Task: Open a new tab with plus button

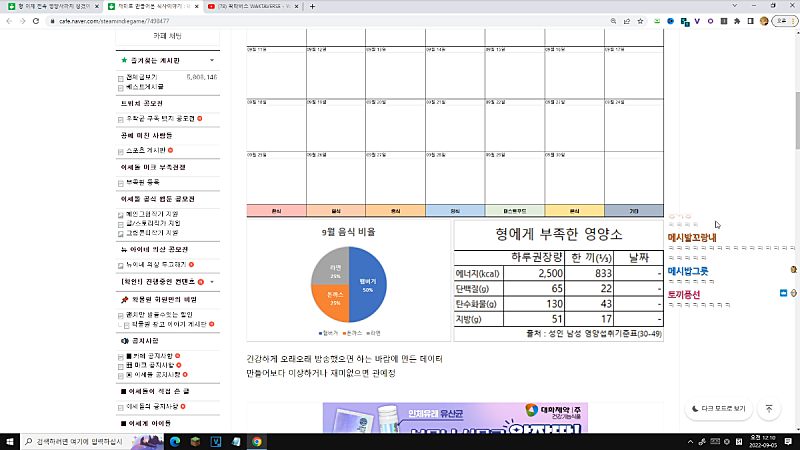Action: pyautogui.click(x=312, y=6)
